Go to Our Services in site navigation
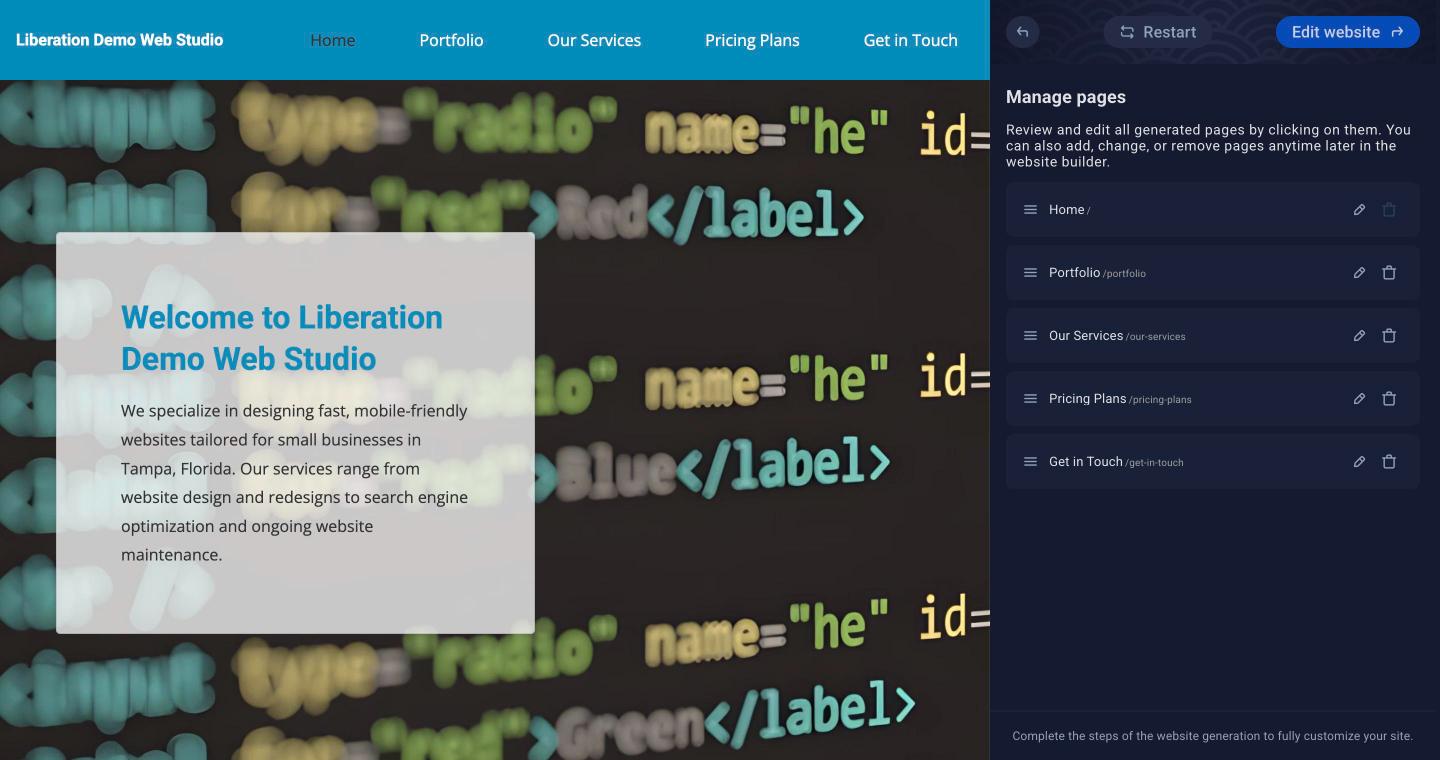1440x760 pixels. 594,40
